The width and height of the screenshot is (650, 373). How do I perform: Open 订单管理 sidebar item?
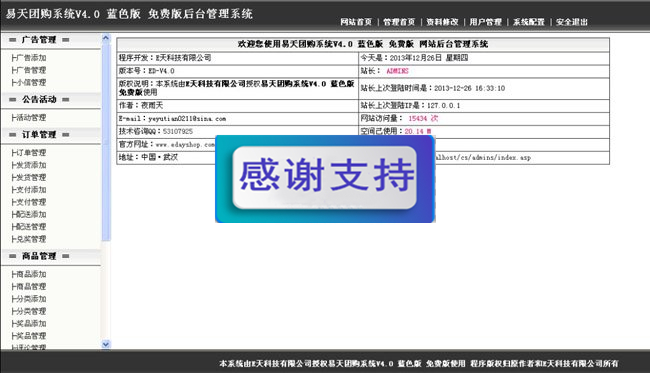pyautogui.click(x=29, y=153)
